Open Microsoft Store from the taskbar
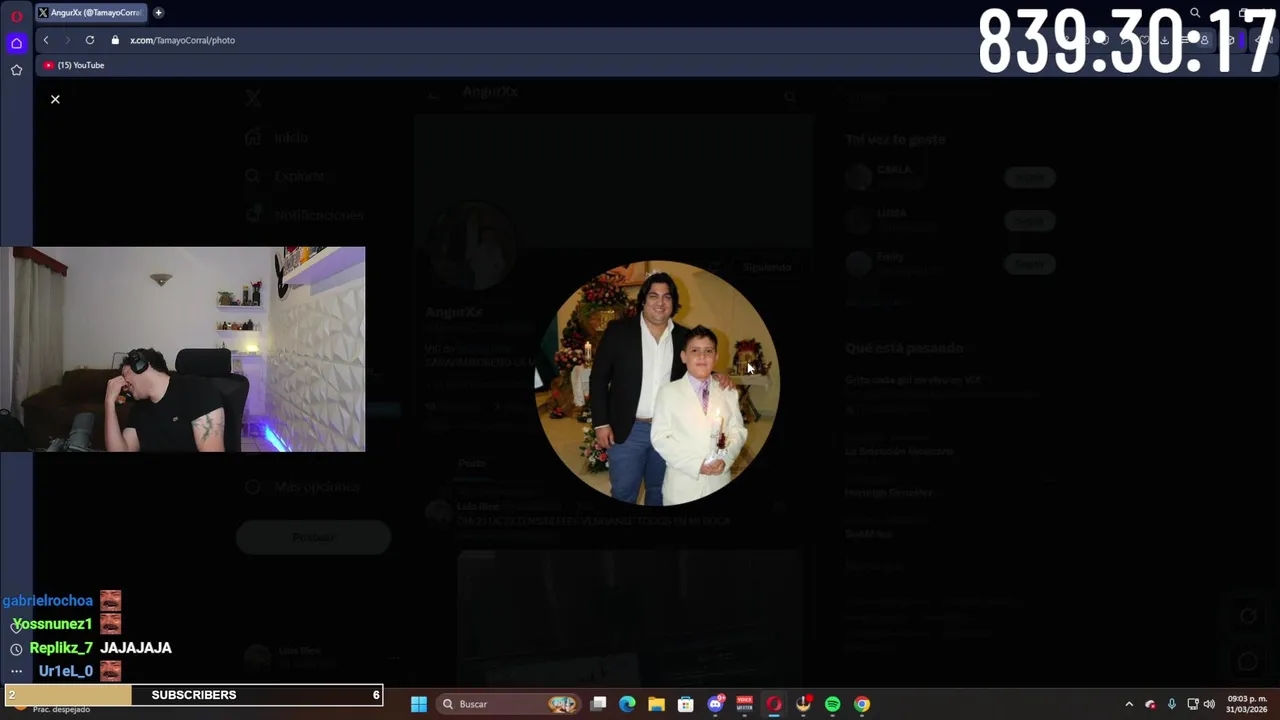This screenshot has height=720, width=1280. (685, 704)
